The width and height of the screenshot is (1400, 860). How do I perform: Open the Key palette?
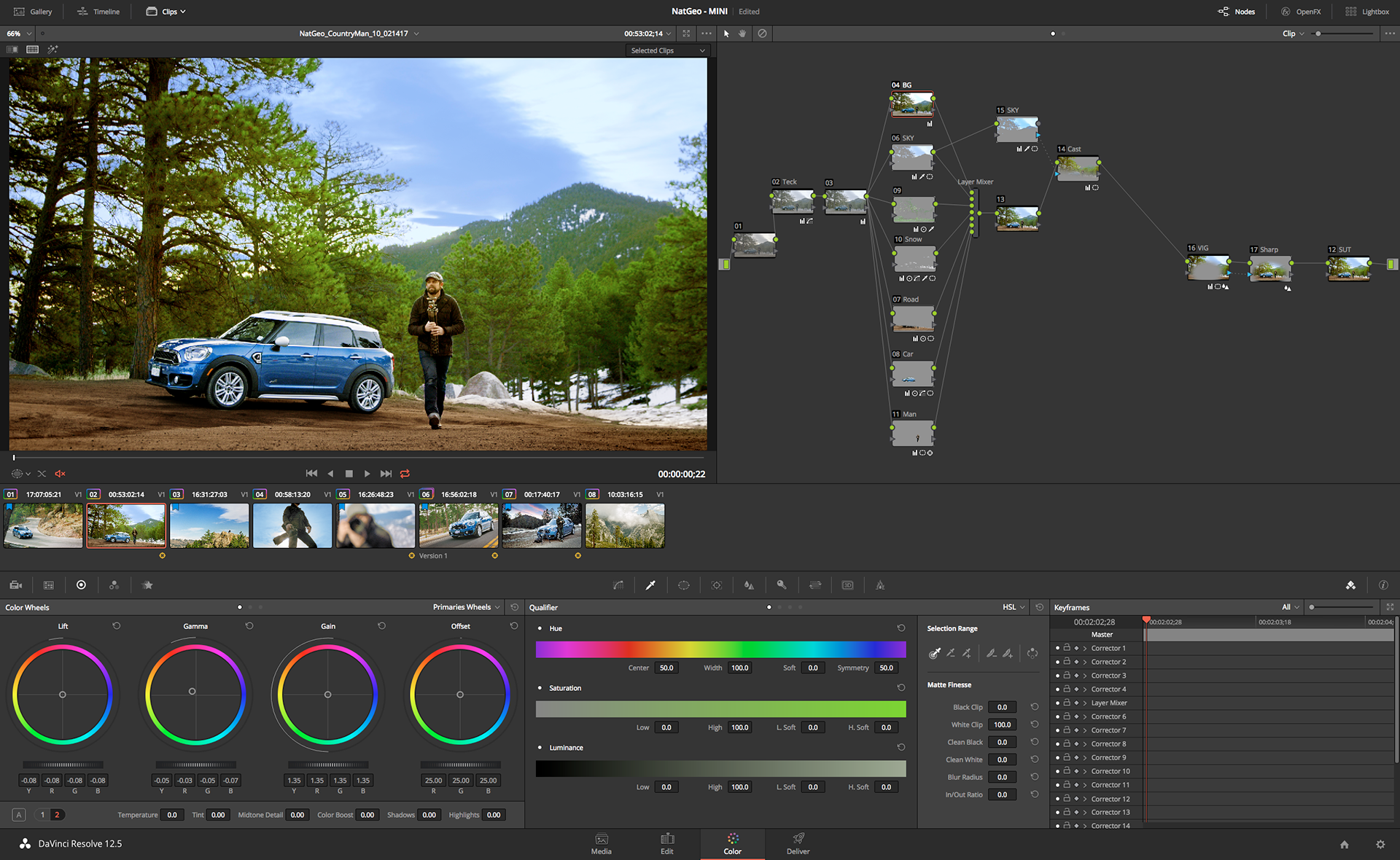click(782, 585)
